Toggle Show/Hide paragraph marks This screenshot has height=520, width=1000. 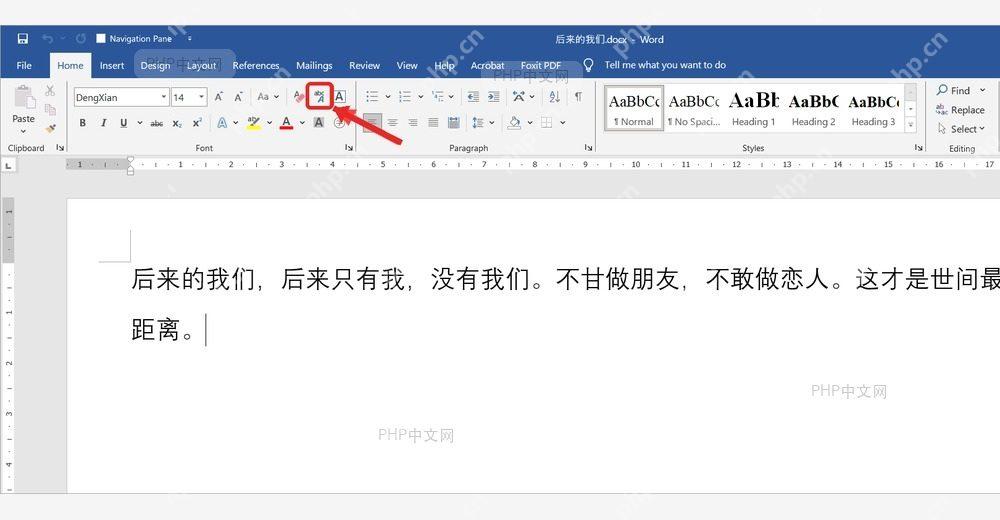click(x=578, y=97)
